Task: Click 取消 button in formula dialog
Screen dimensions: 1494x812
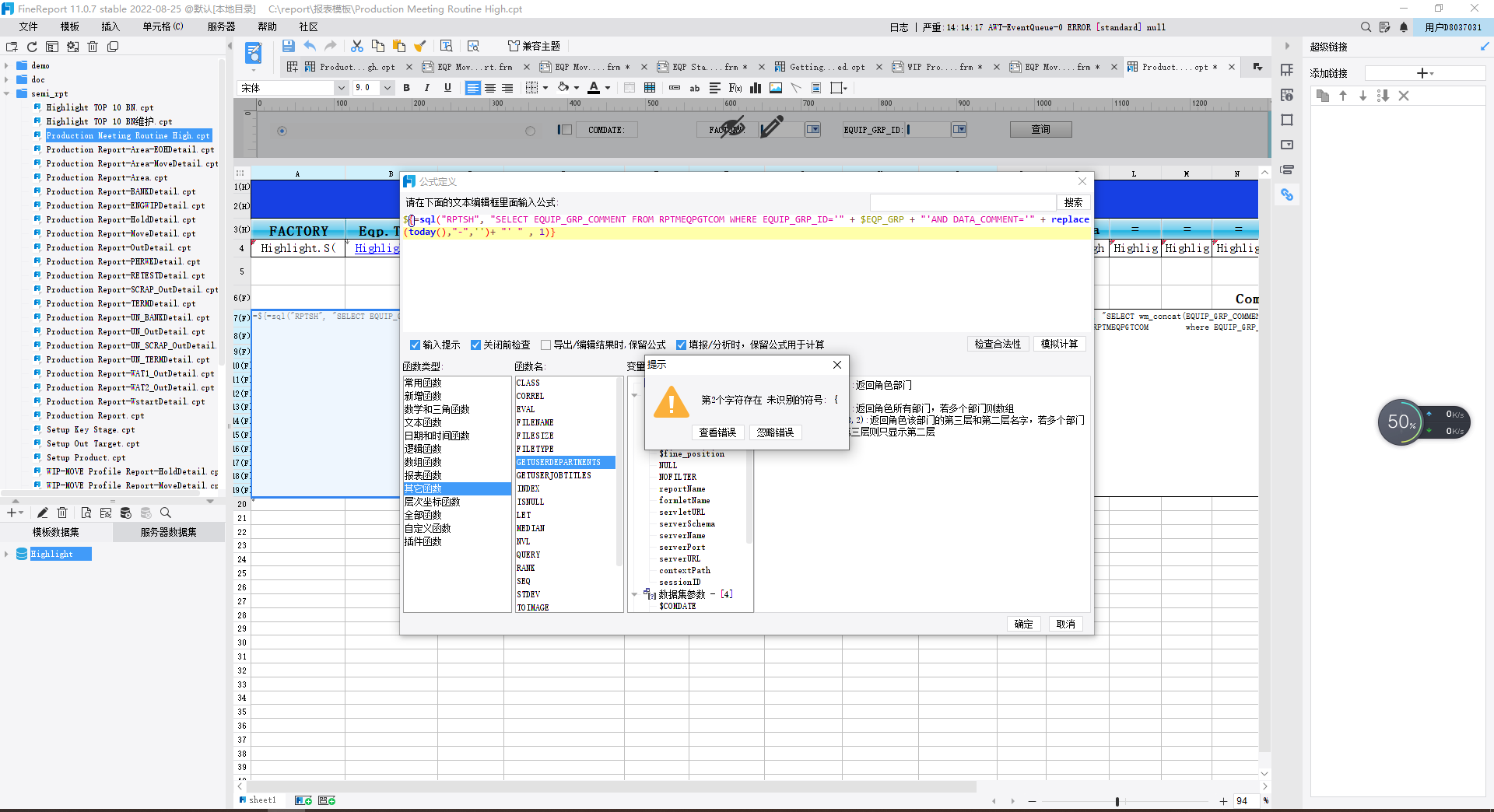Action: pyautogui.click(x=1066, y=624)
